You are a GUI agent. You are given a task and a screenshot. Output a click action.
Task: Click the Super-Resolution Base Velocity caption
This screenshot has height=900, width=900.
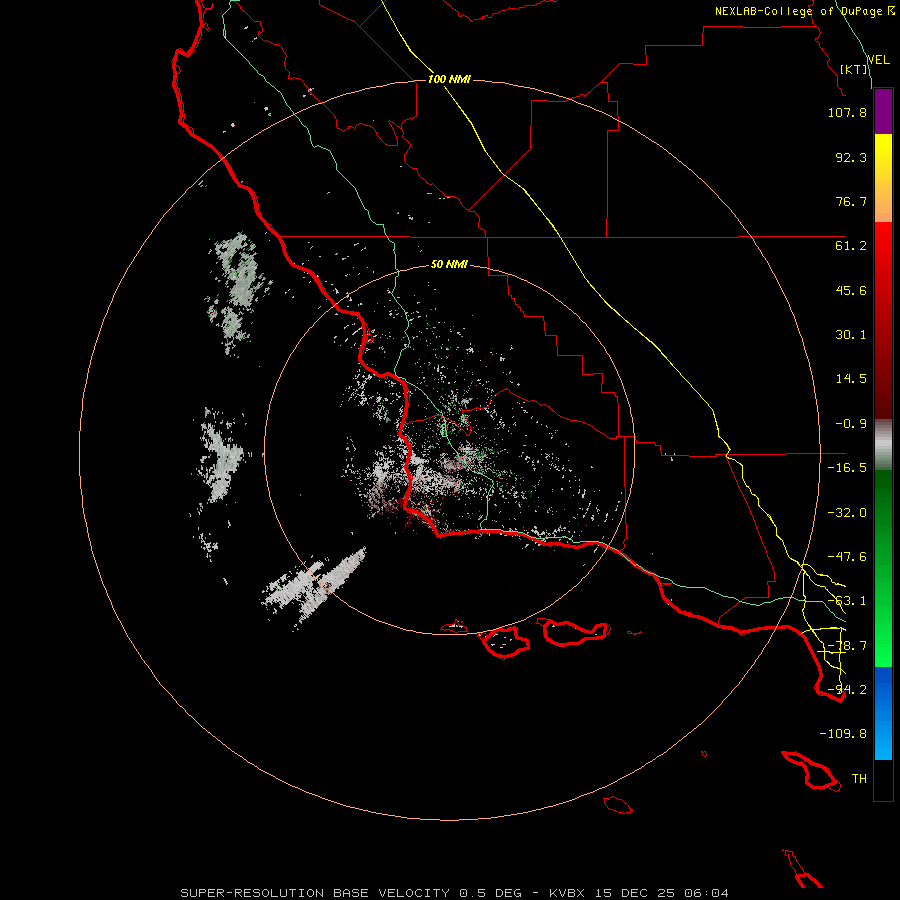[x=454, y=893]
